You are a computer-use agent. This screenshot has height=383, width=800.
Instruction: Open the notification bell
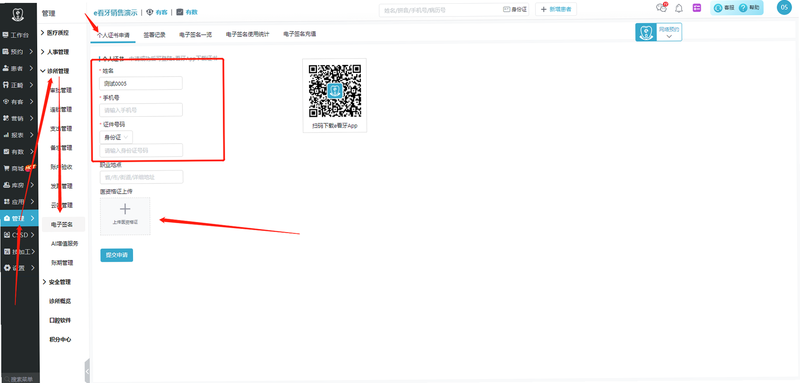click(x=679, y=8)
